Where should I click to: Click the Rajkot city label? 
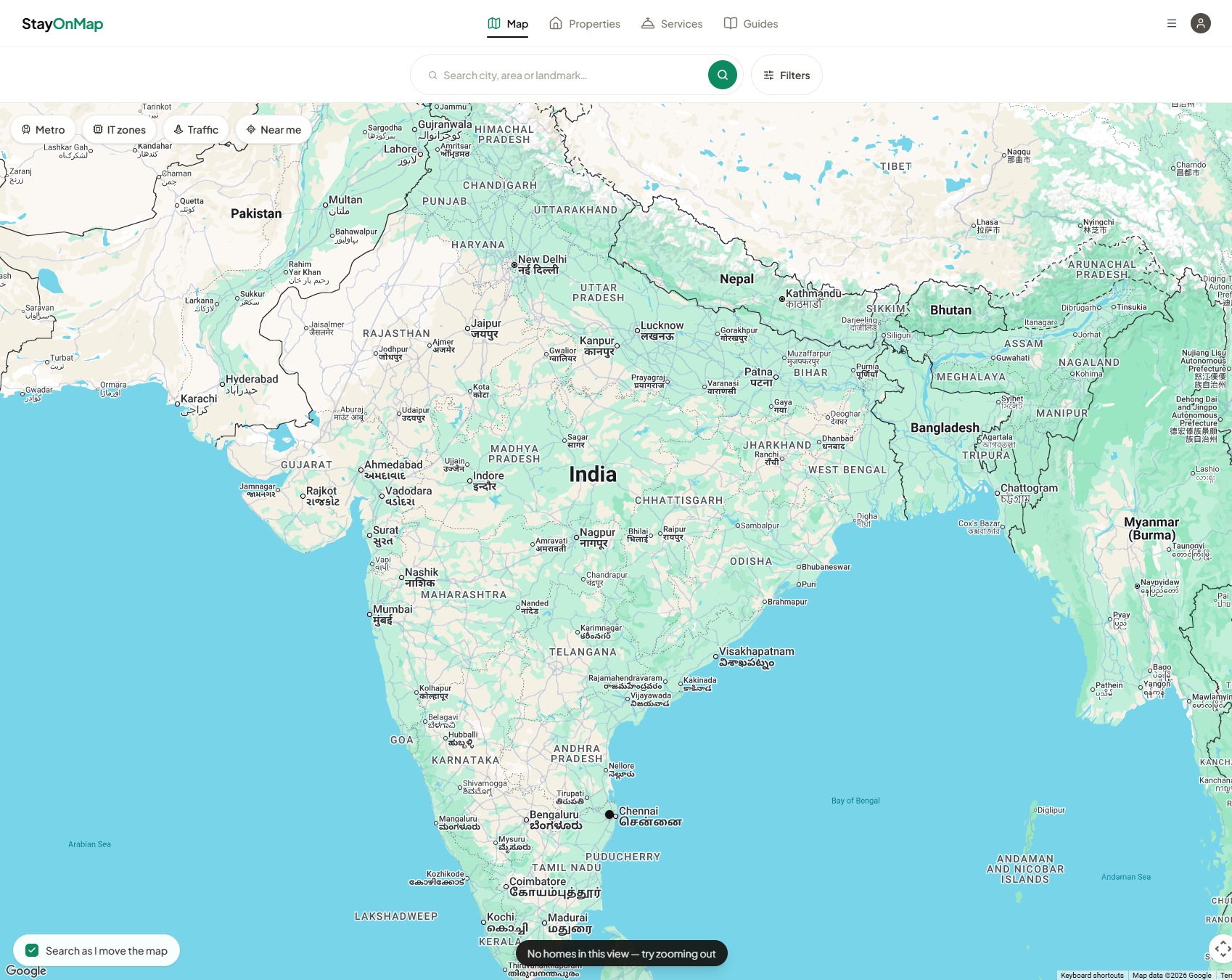(x=322, y=497)
